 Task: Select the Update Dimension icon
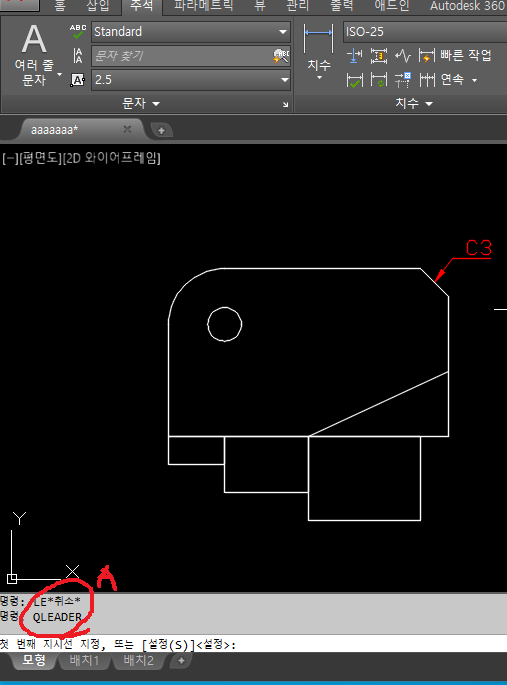click(x=379, y=80)
